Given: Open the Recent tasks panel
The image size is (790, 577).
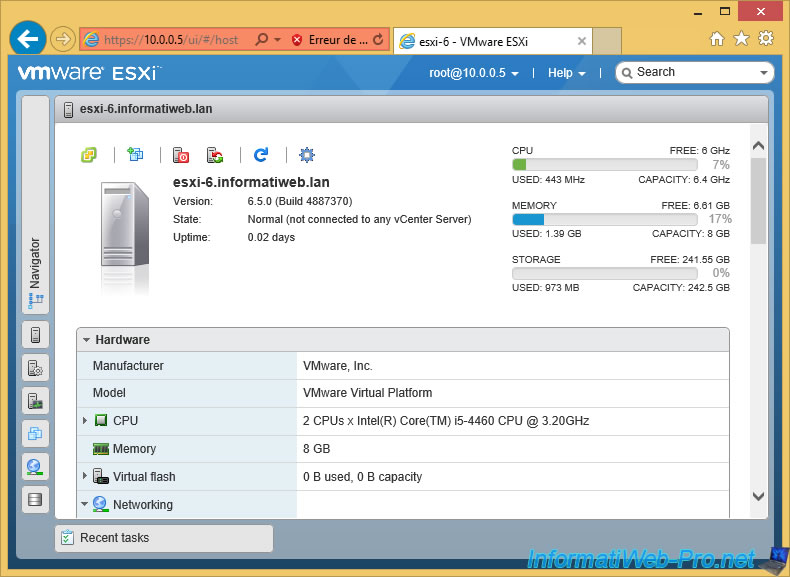Looking at the screenshot, I should 164,538.
